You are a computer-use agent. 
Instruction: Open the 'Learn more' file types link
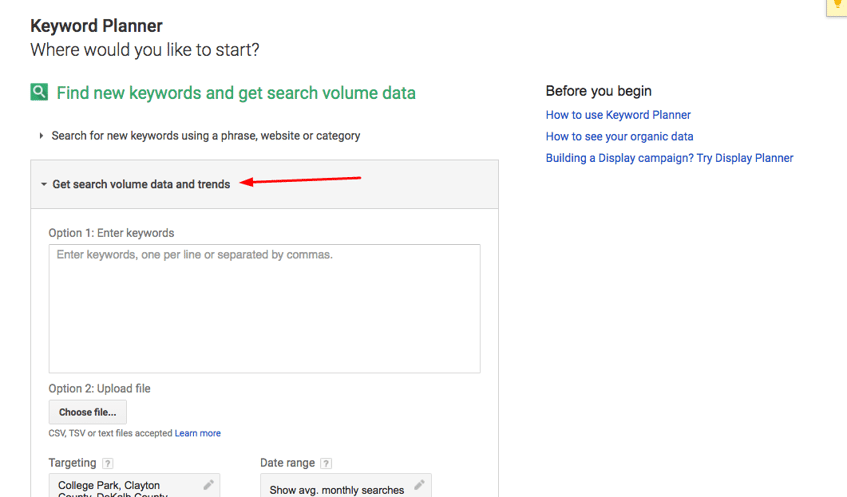198,433
